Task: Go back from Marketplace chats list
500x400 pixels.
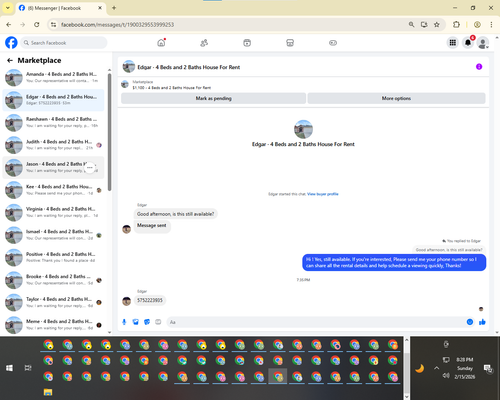Action: [10, 60]
